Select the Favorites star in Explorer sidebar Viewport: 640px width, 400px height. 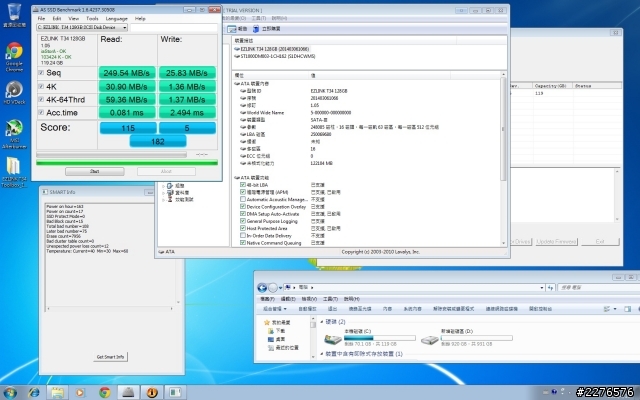click(267, 322)
